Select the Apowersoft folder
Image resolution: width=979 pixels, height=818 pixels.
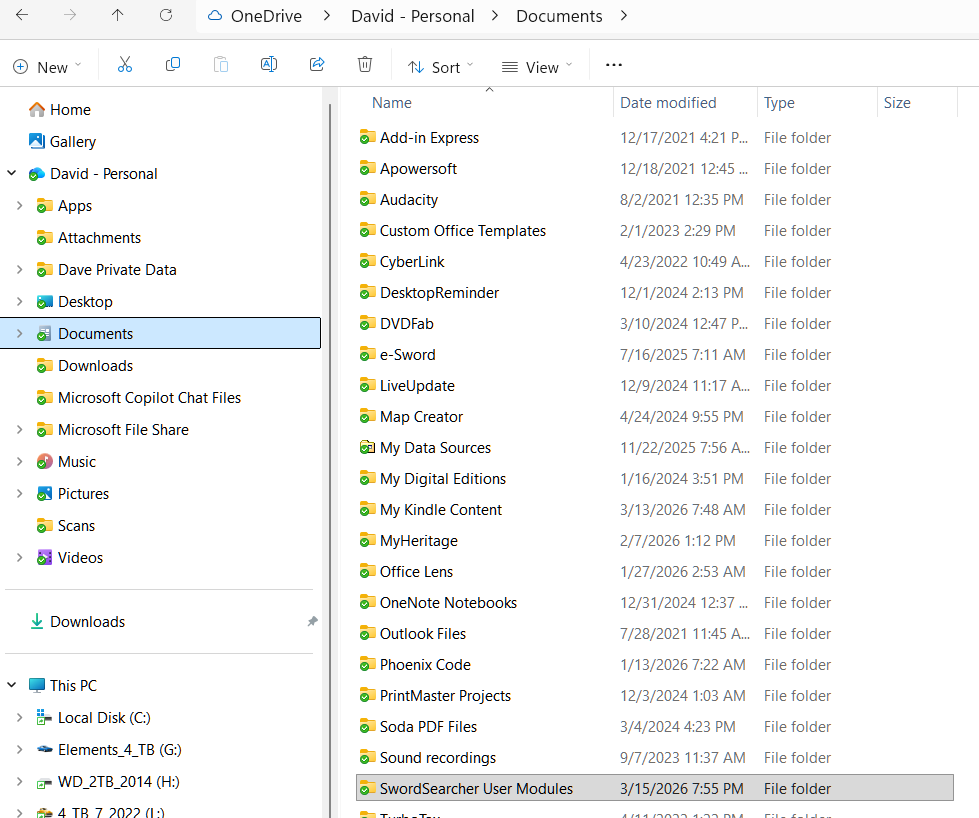point(418,169)
